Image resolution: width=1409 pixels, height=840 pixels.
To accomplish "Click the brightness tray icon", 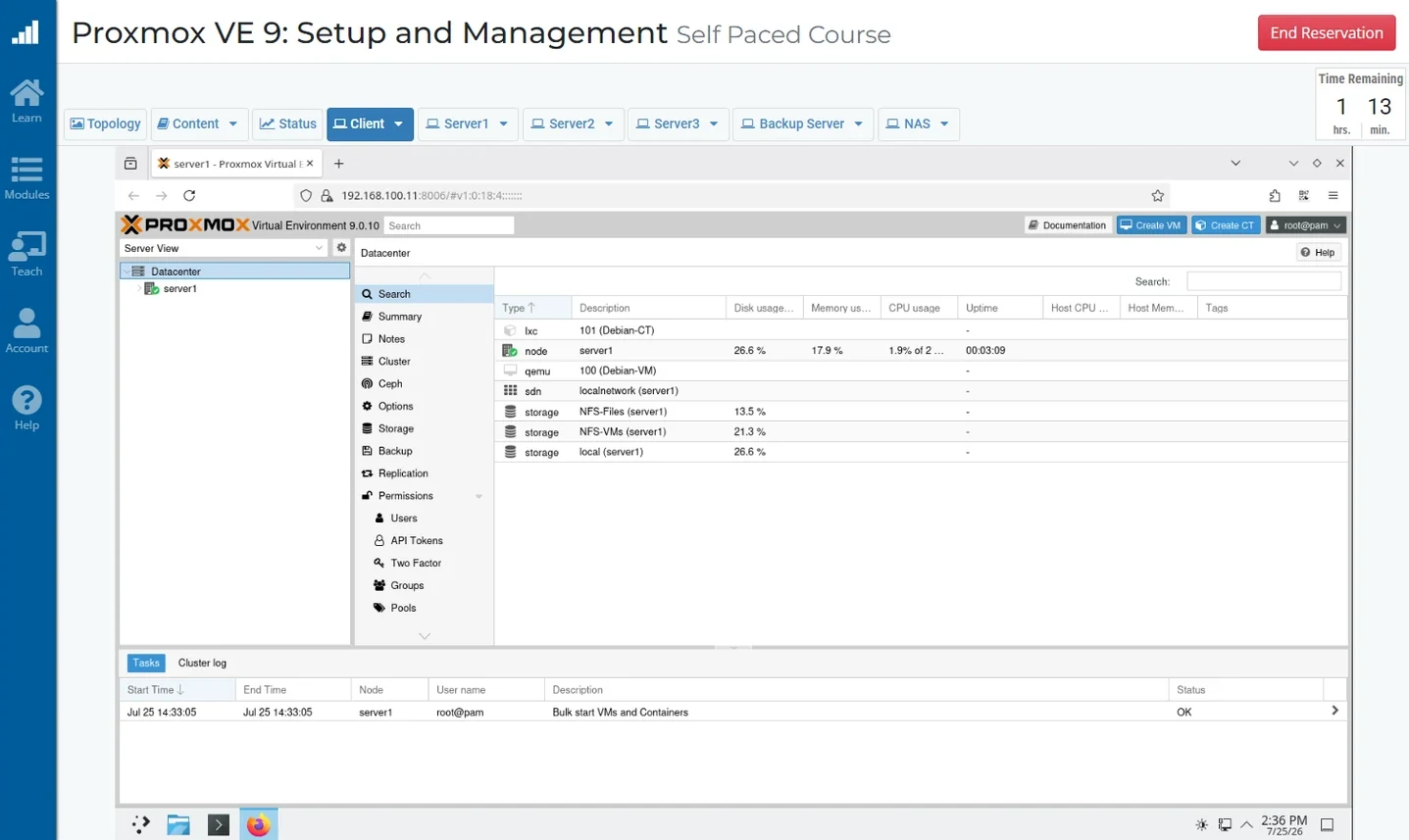I will point(1201,825).
